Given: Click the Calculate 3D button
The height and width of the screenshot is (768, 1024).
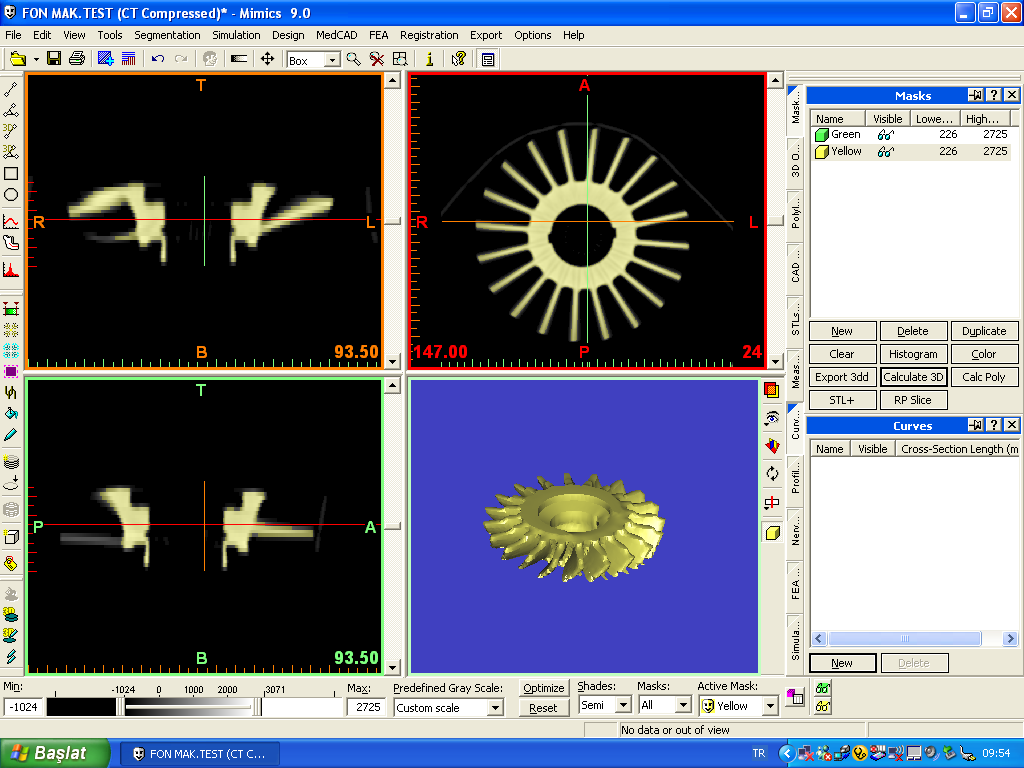Looking at the screenshot, I should (913, 377).
